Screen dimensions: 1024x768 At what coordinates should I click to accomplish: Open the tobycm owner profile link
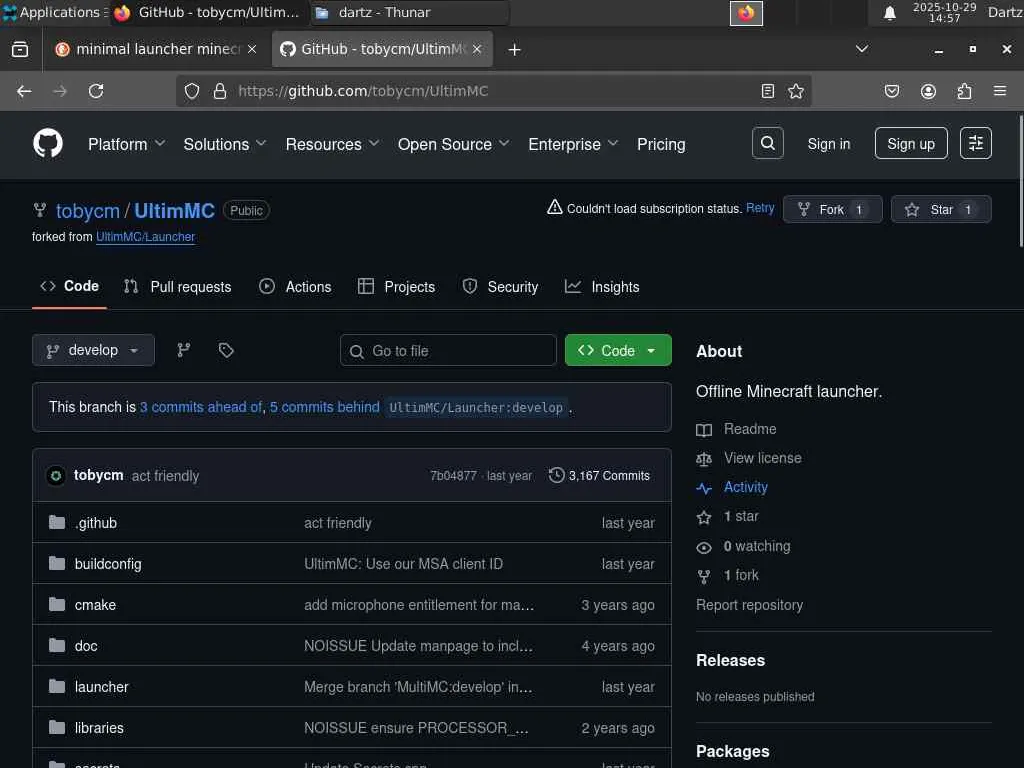click(88, 211)
